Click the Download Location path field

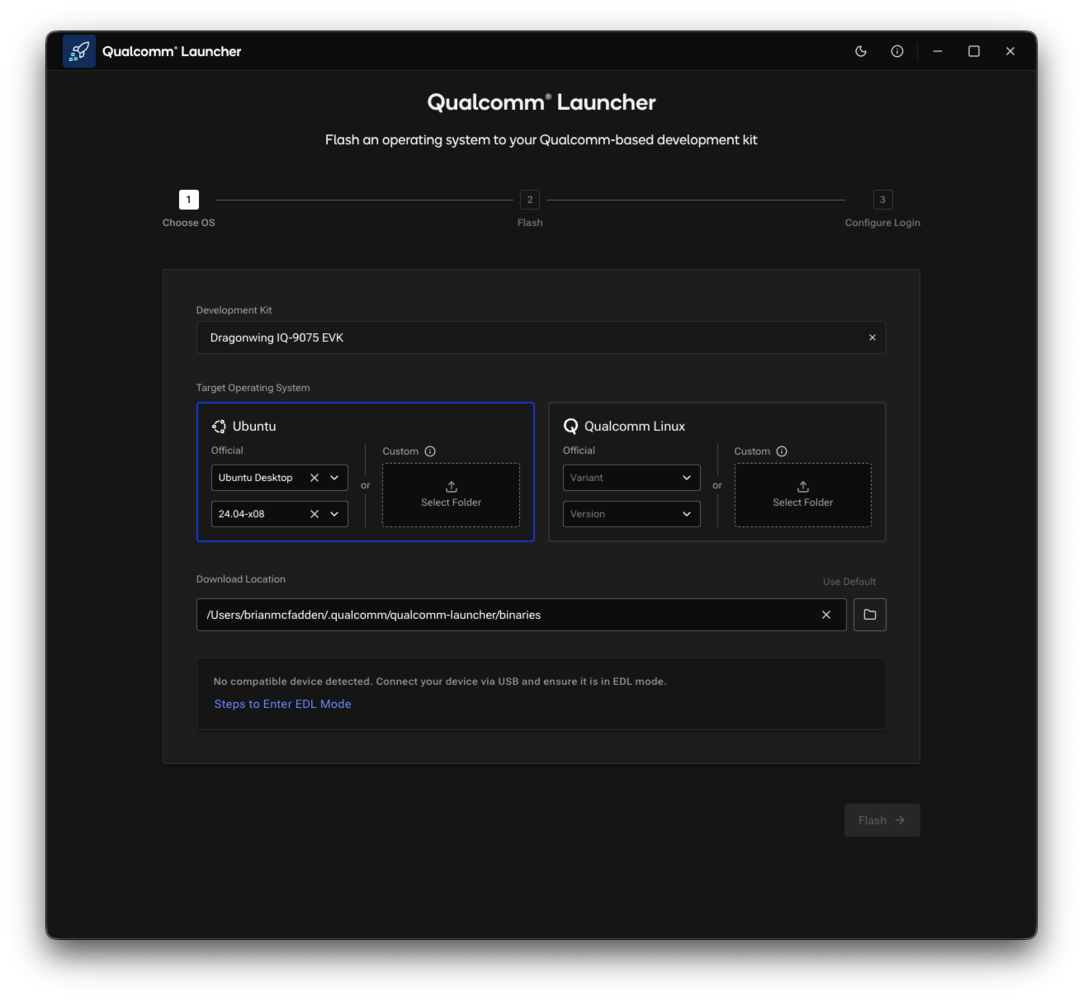521,615
